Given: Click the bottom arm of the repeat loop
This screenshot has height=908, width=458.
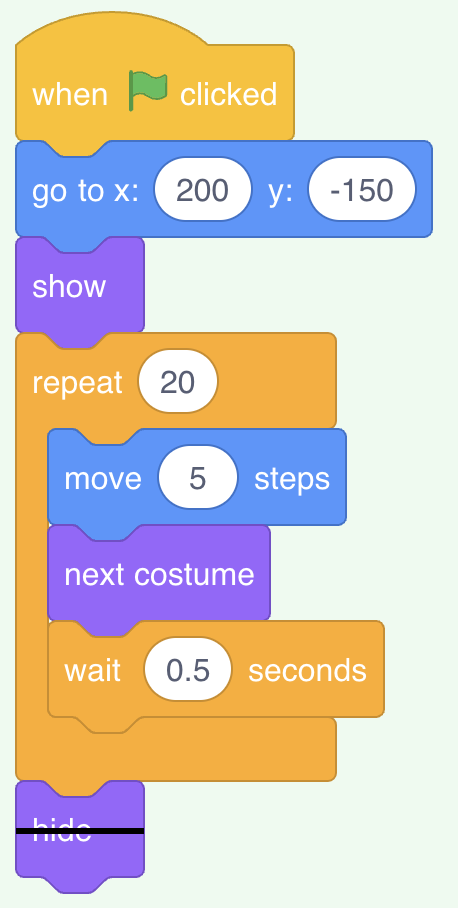Looking at the screenshot, I should pos(176,749).
